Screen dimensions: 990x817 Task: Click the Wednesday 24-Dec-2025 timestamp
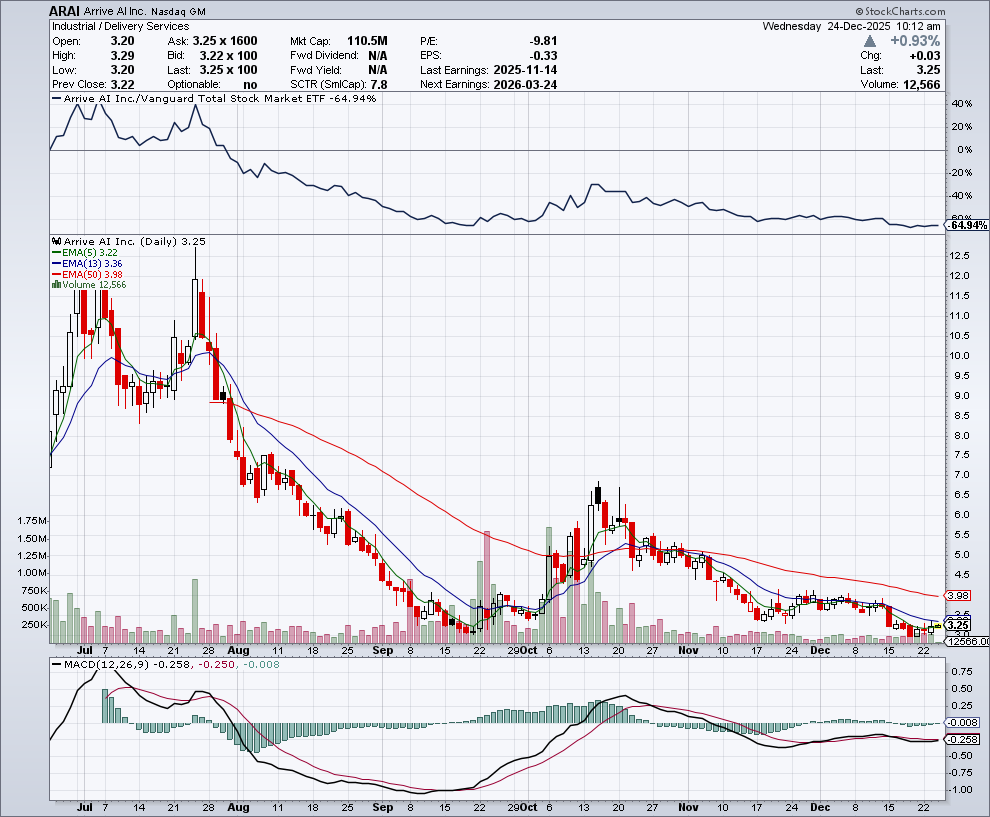[x=852, y=27]
